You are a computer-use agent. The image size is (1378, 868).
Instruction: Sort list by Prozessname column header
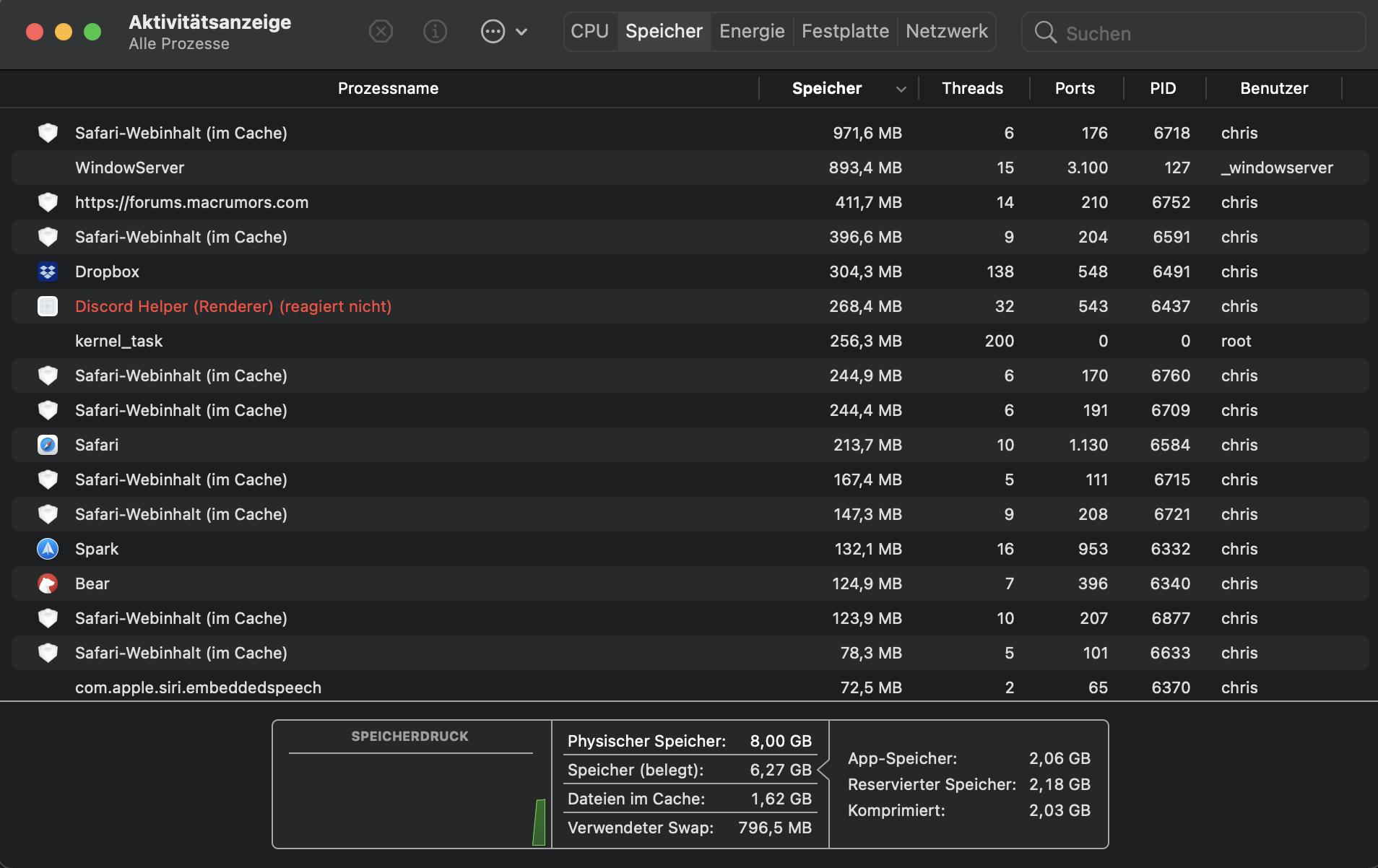[388, 88]
